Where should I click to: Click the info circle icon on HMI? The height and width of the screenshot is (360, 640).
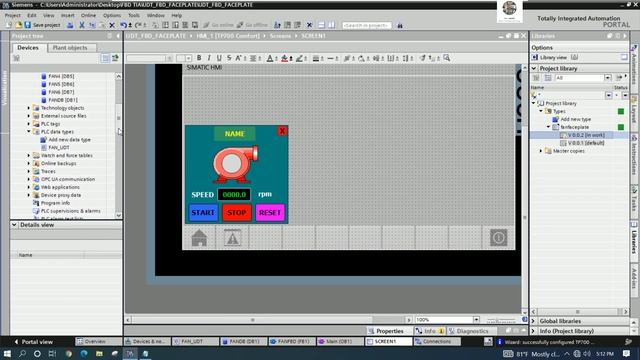point(498,238)
